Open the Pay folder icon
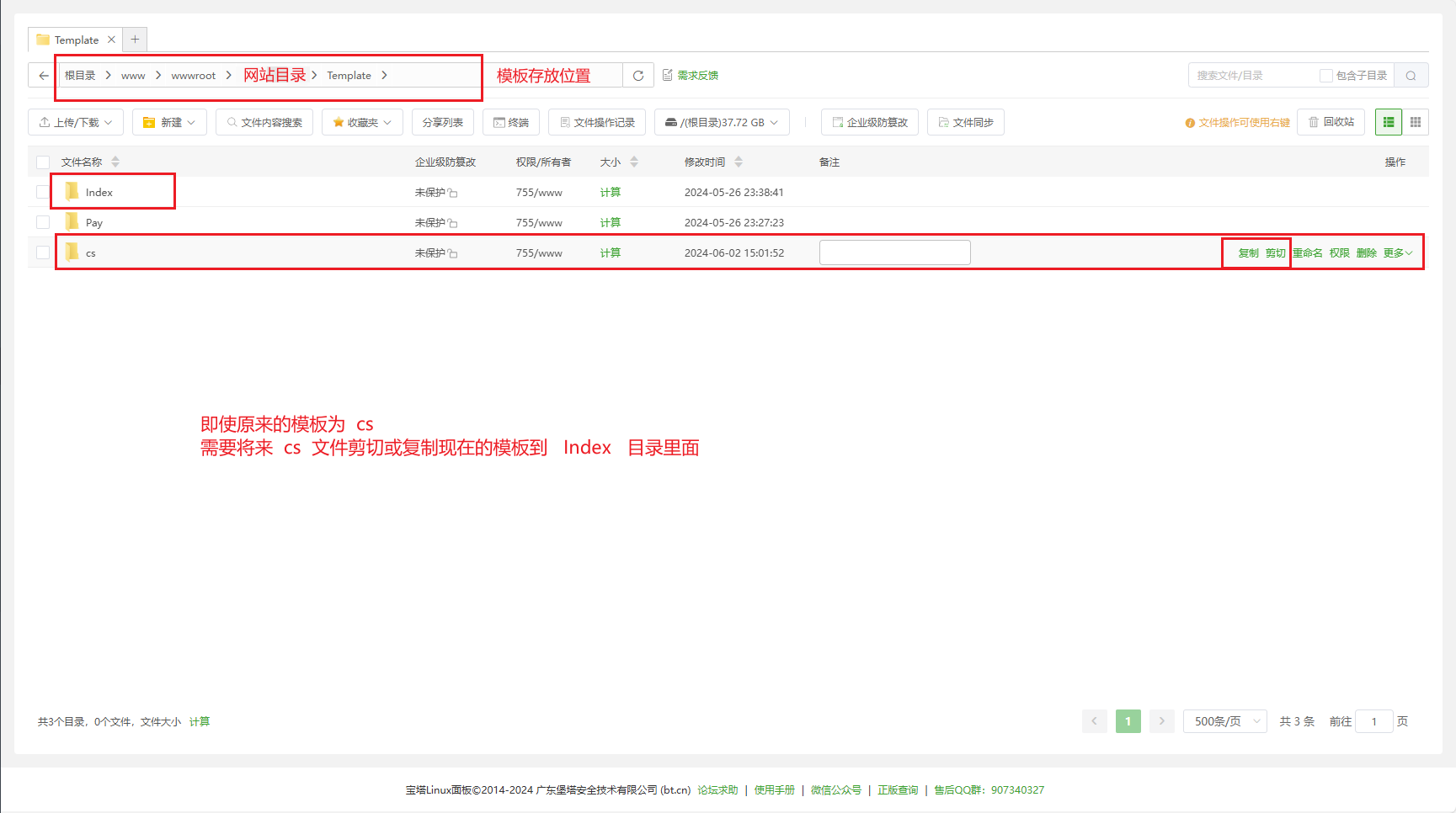This screenshot has height=813, width=1456. coord(72,221)
